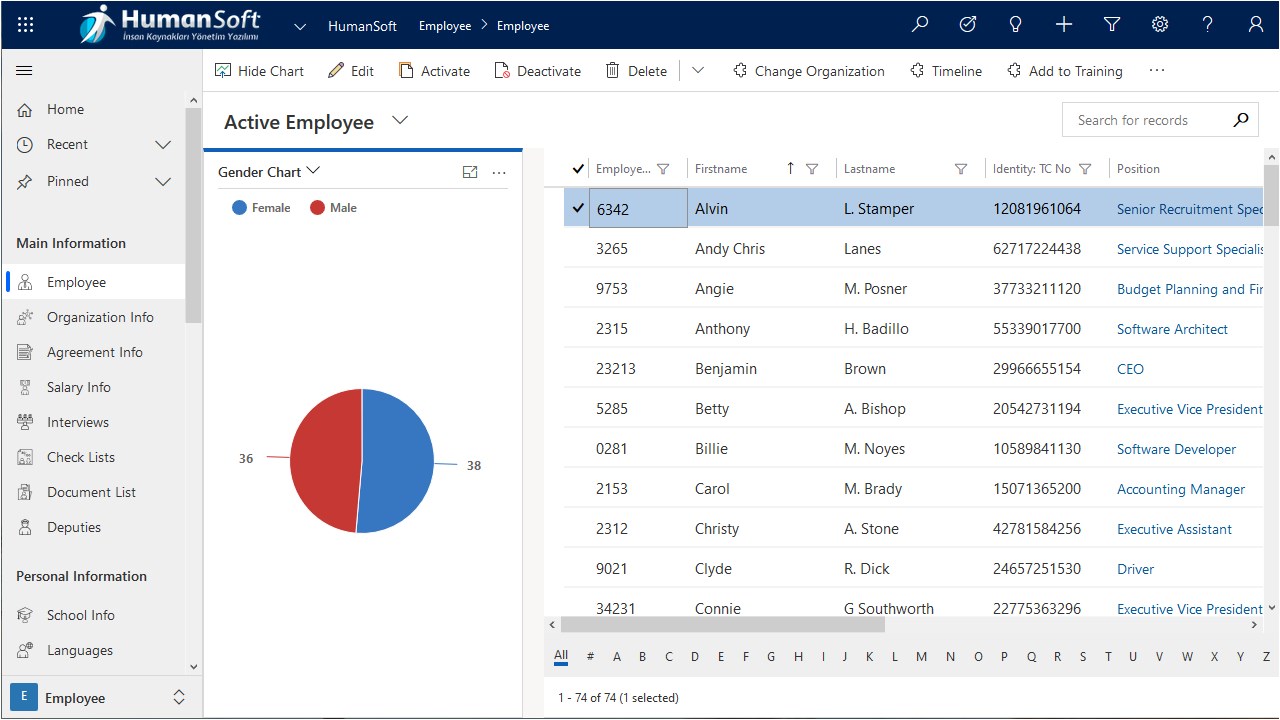Viewport: 1280px width, 720px height.
Task: Click the grid horizontal scrollbar
Action: [723, 624]
